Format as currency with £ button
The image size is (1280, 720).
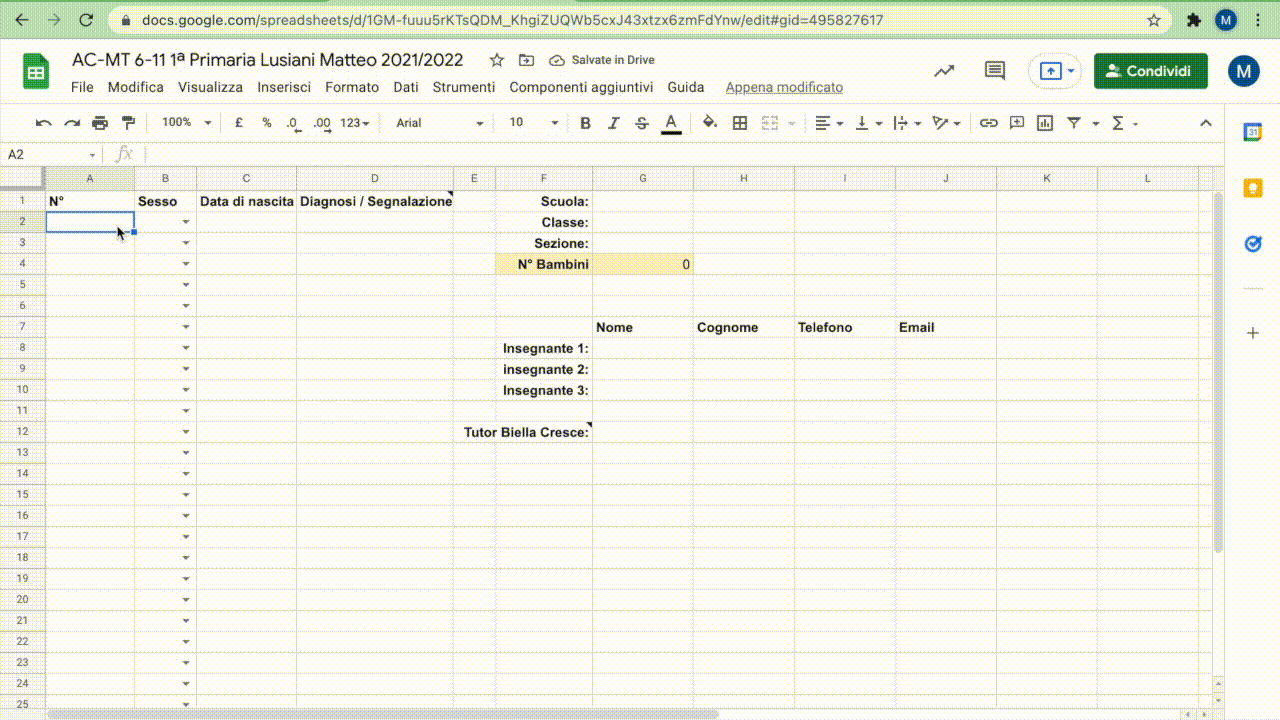tap(239, 123)
